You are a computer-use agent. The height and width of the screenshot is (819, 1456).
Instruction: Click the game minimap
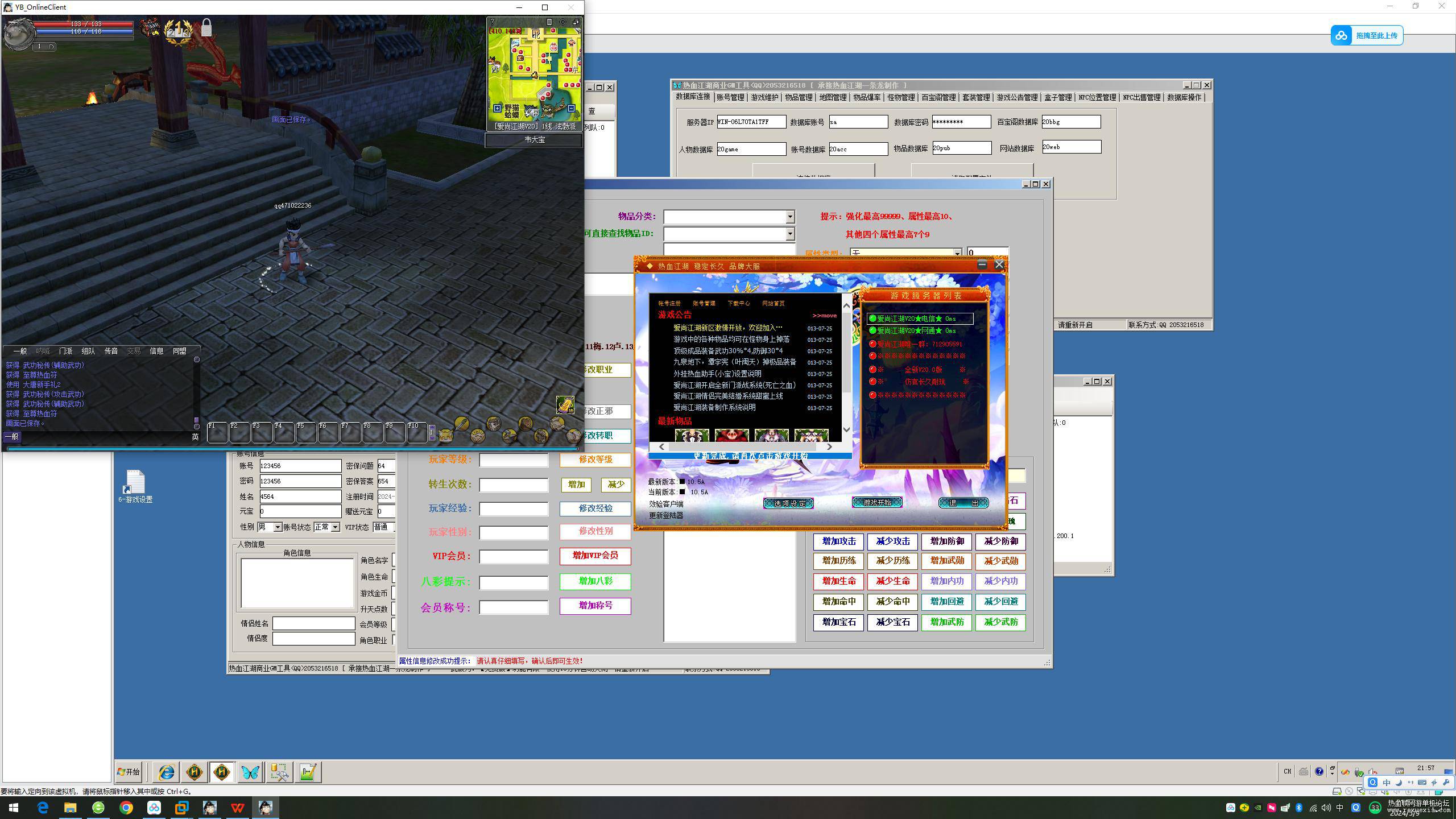pos(534,74)
